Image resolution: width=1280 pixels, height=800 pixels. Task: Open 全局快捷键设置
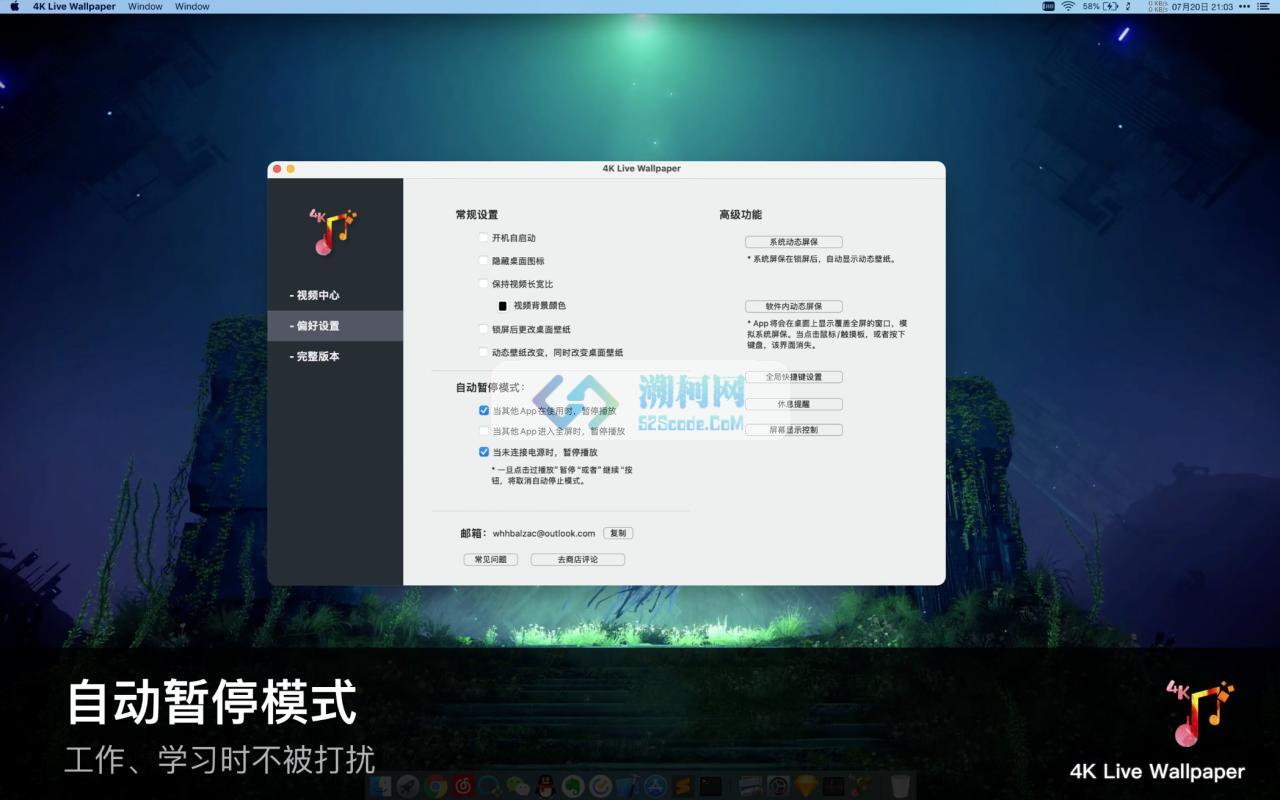click(794, 377)
